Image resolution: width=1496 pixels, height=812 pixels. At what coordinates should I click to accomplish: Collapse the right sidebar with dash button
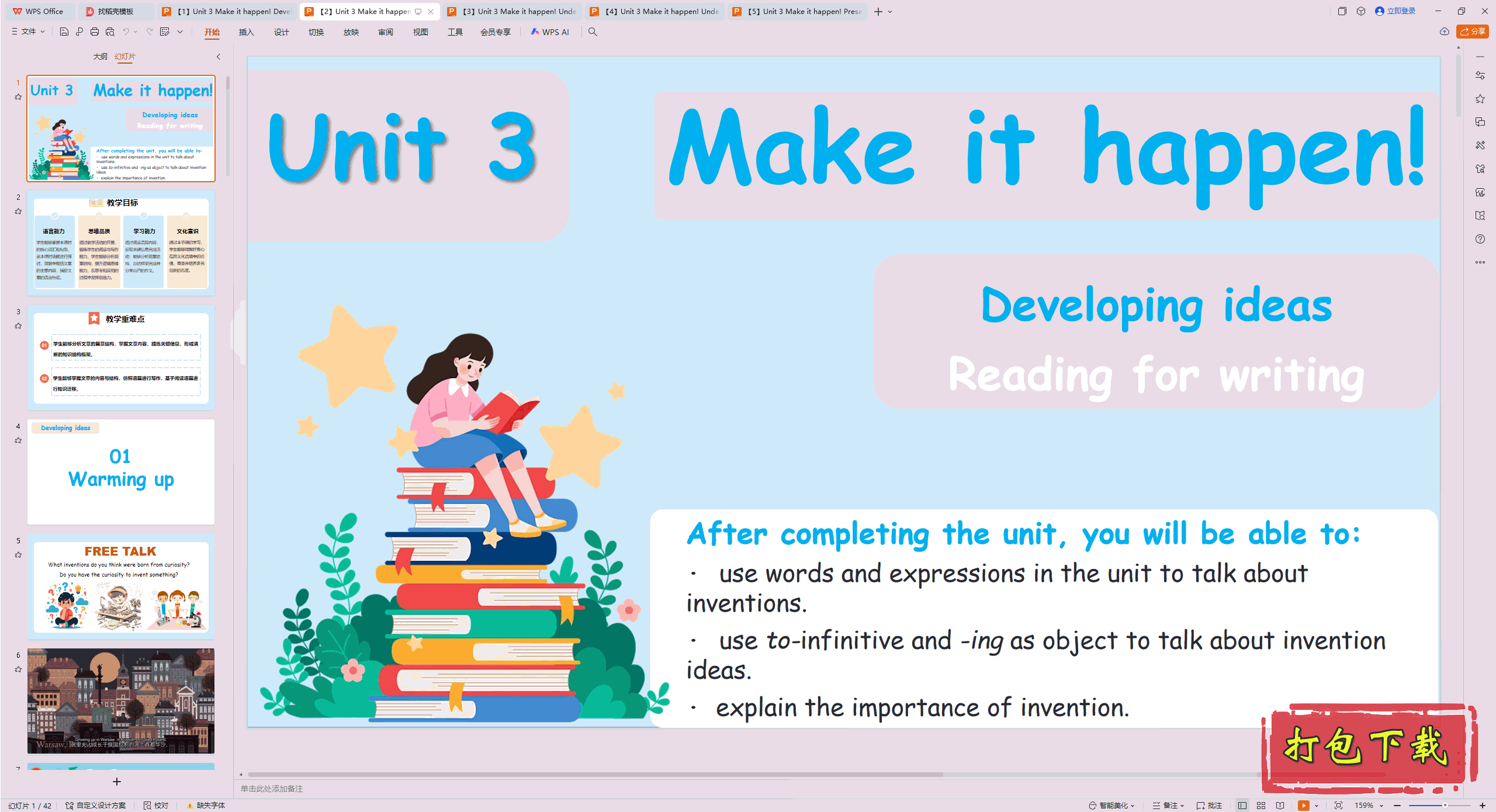[1480, 57]
